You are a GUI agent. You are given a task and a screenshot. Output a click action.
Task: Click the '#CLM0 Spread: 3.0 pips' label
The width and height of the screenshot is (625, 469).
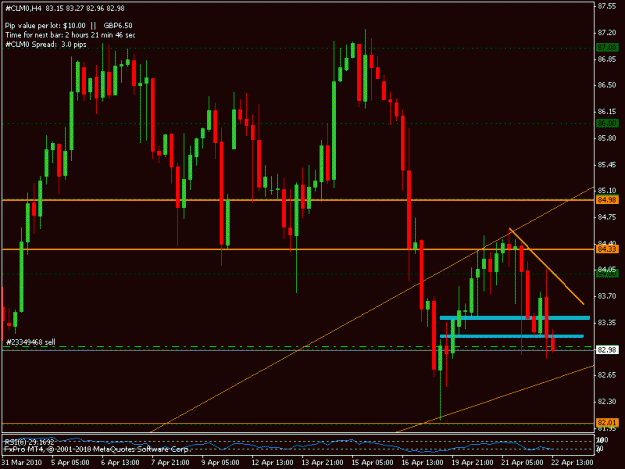coord(45,44)
